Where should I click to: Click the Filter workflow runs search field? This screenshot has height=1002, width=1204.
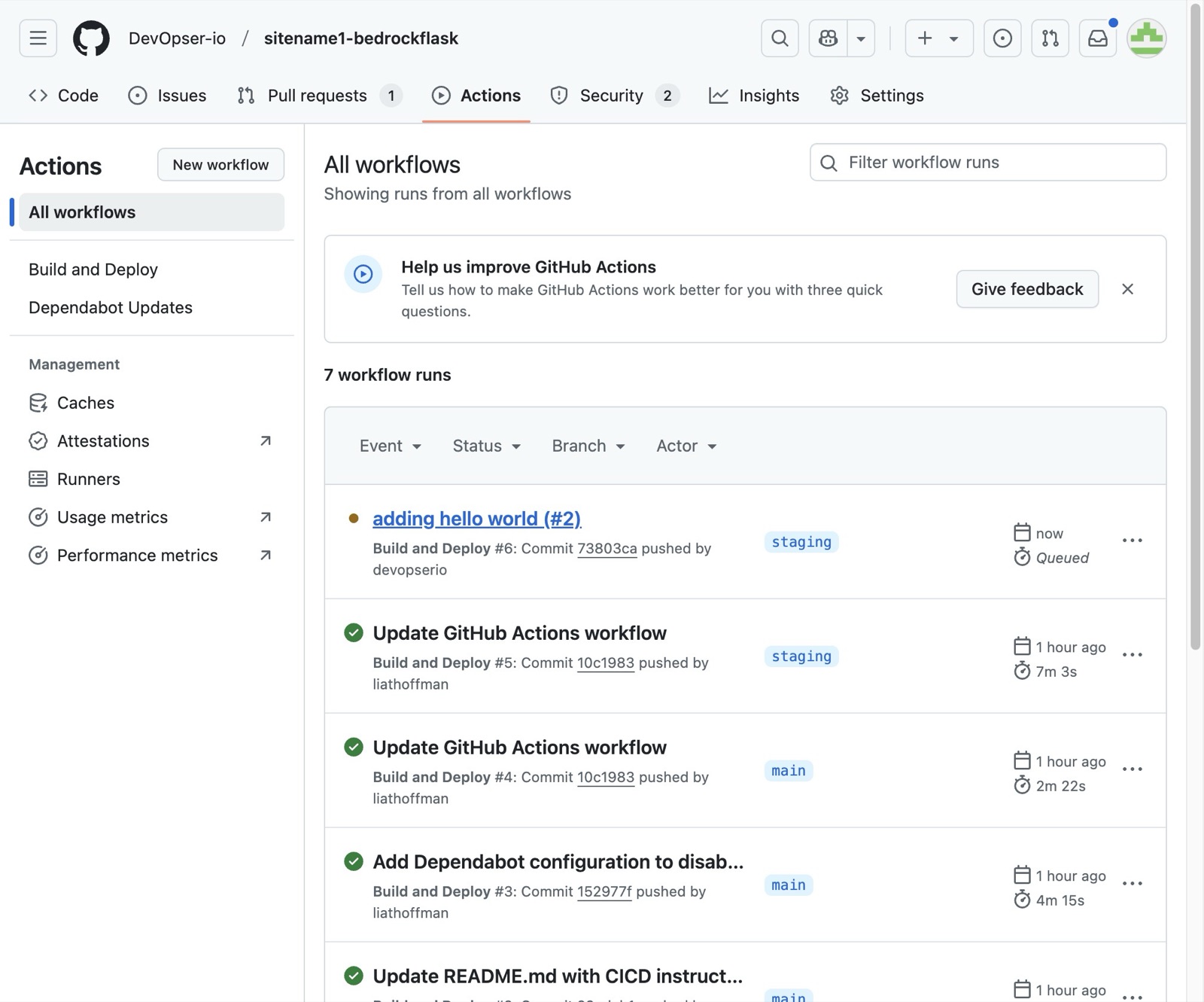click(988, 163)
